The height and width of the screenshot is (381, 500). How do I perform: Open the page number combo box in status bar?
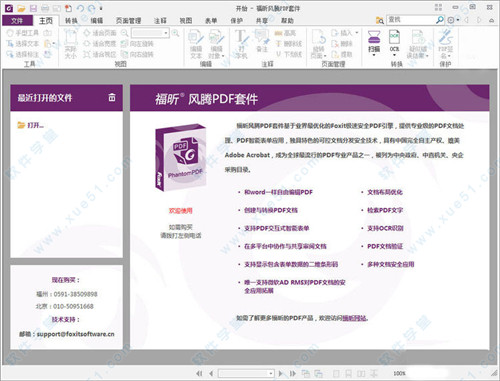tap(246, 373)
